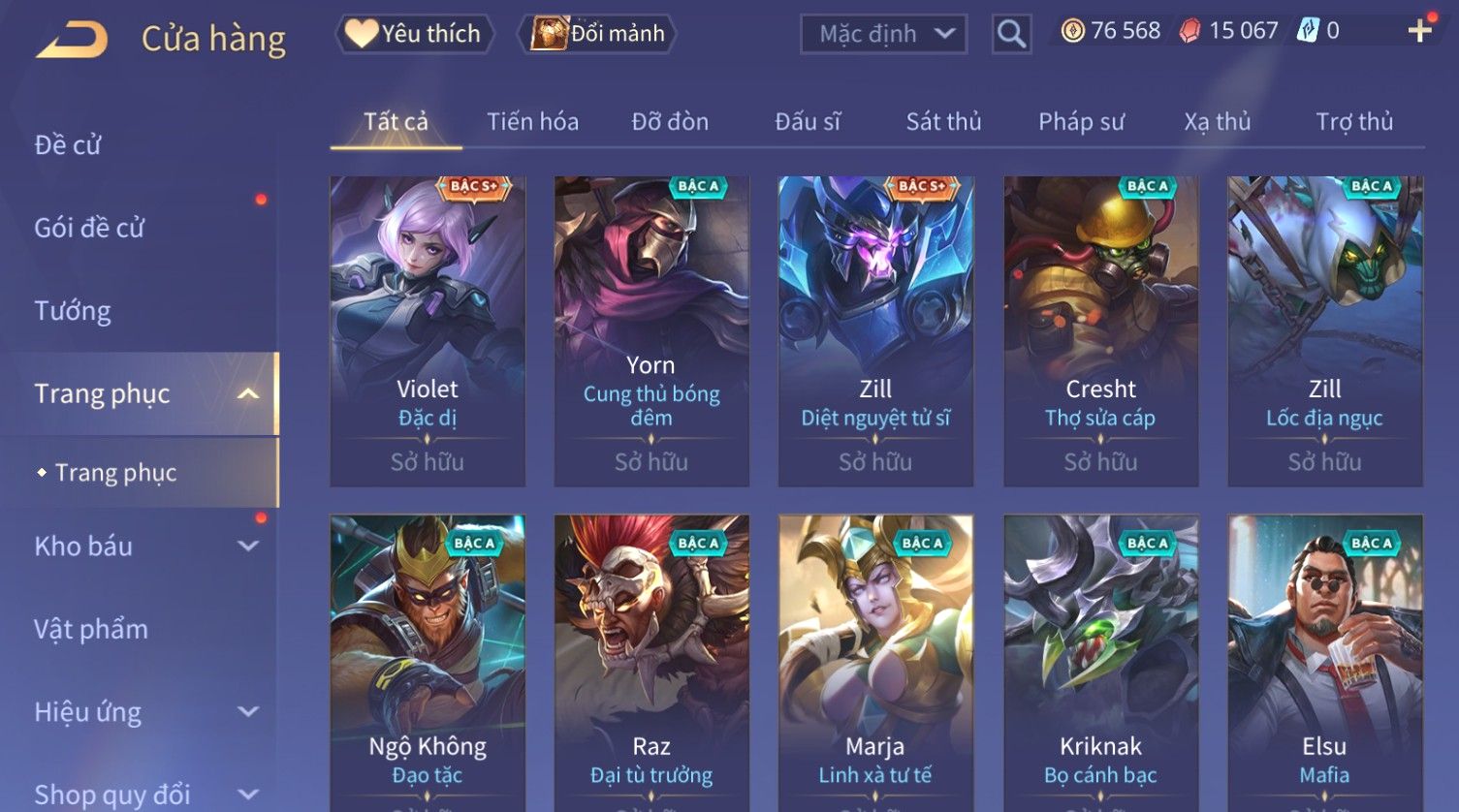Click the plus icon to add currency
1459x812 pixels.
[1419, 32]
